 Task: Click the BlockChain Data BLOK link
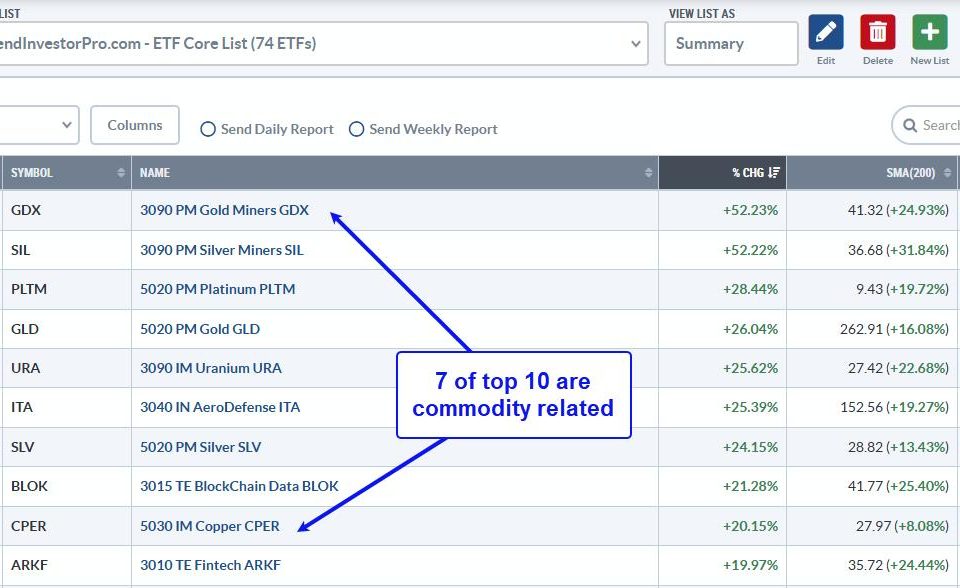[x=239, y=486]
